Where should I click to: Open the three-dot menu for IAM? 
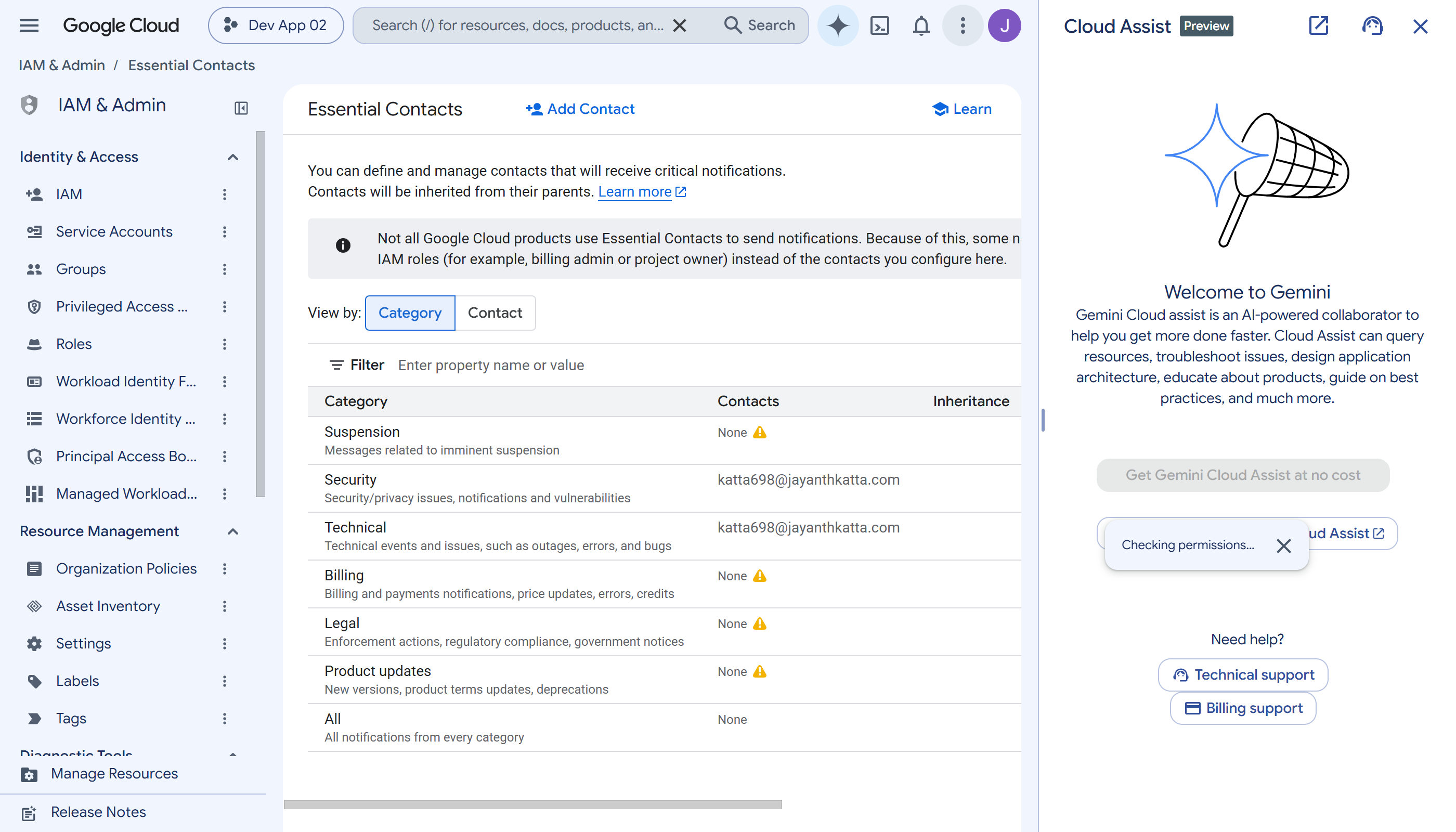click(x=225, y=194)
